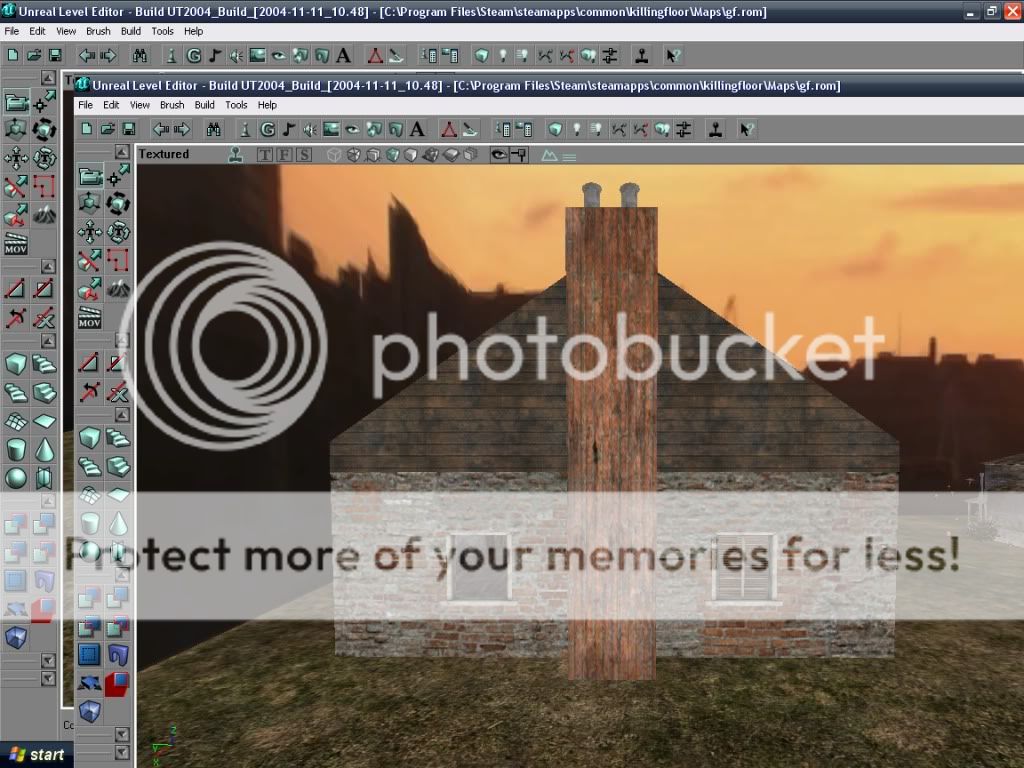Collapse the top section arrow of front toolbox
1024x768 pixels.
coord(121,151)
